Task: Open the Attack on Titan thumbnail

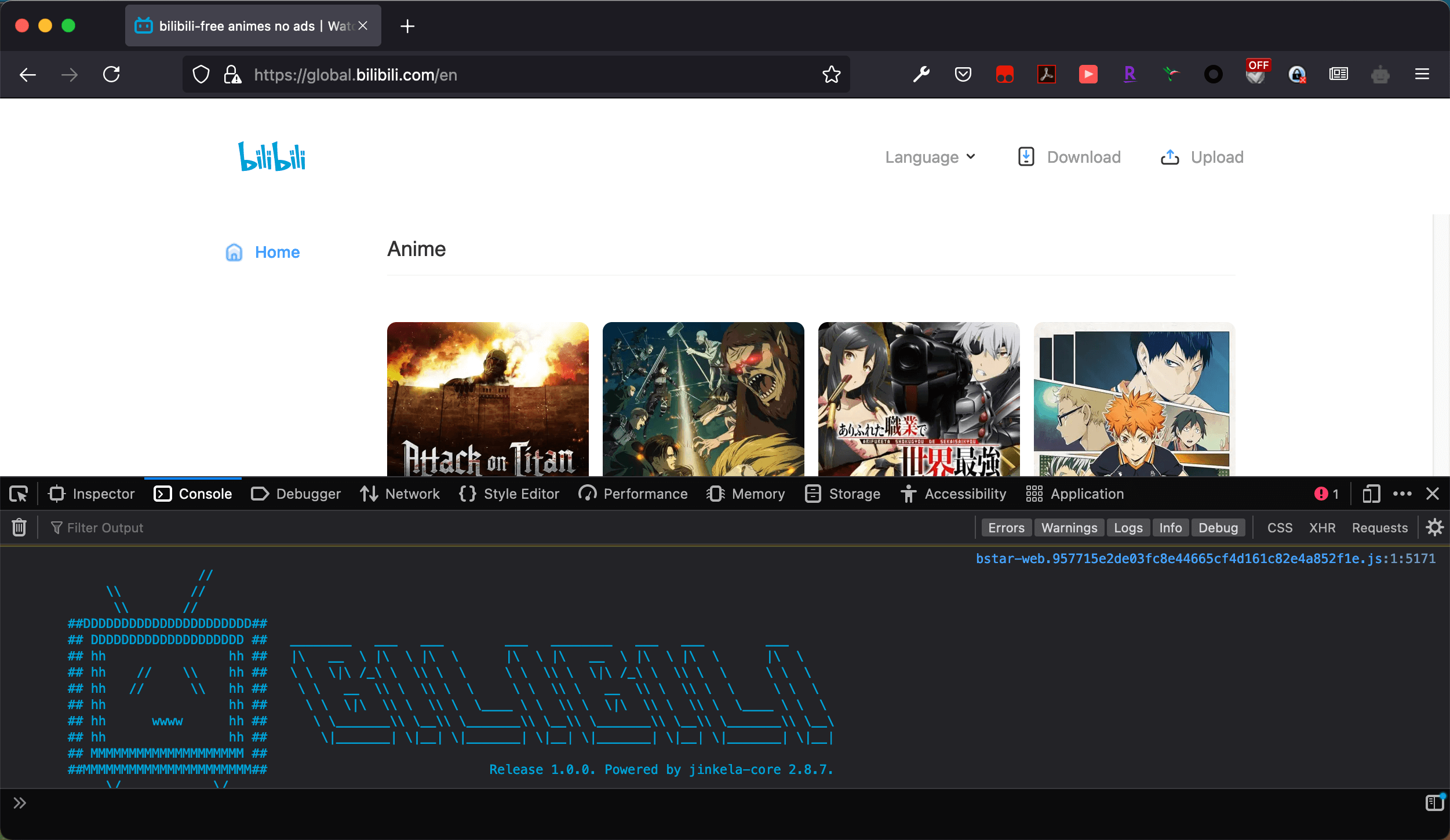Action: pos(487,399)
